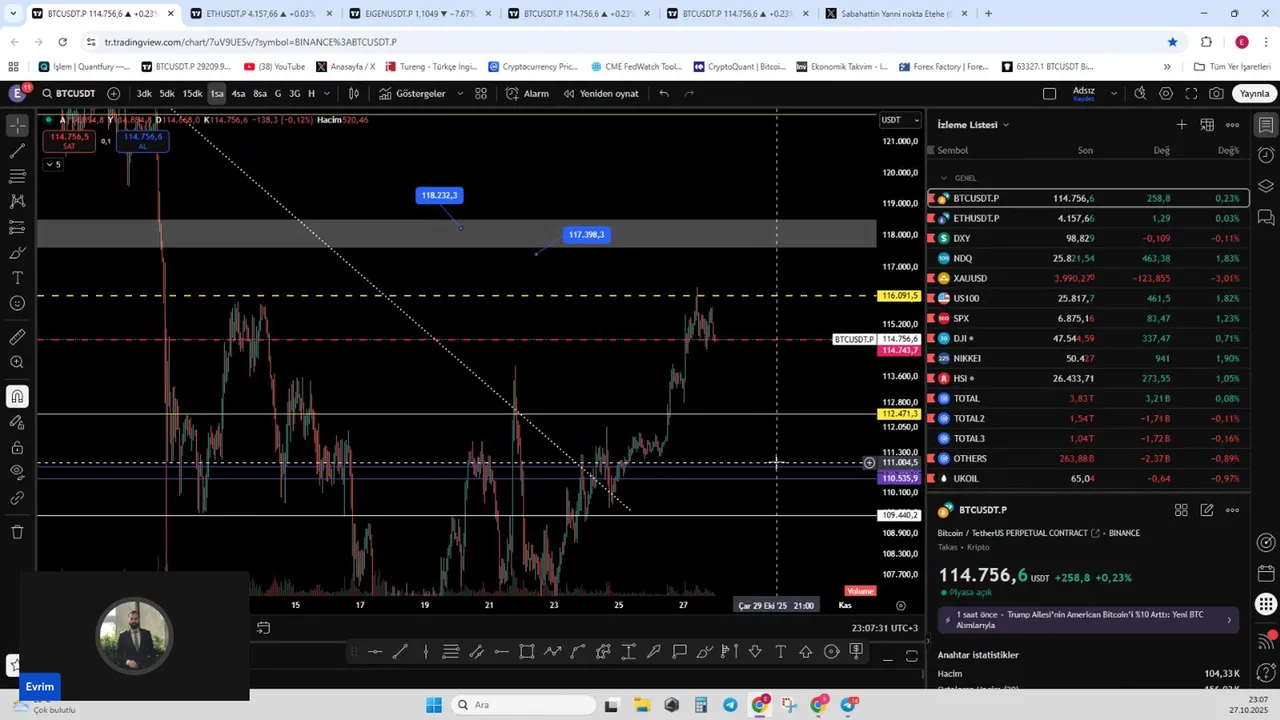The width and height of the screenshot is (1280, 720).
Task: Click the trash icon to remove drawings
Action: point(17,532)
